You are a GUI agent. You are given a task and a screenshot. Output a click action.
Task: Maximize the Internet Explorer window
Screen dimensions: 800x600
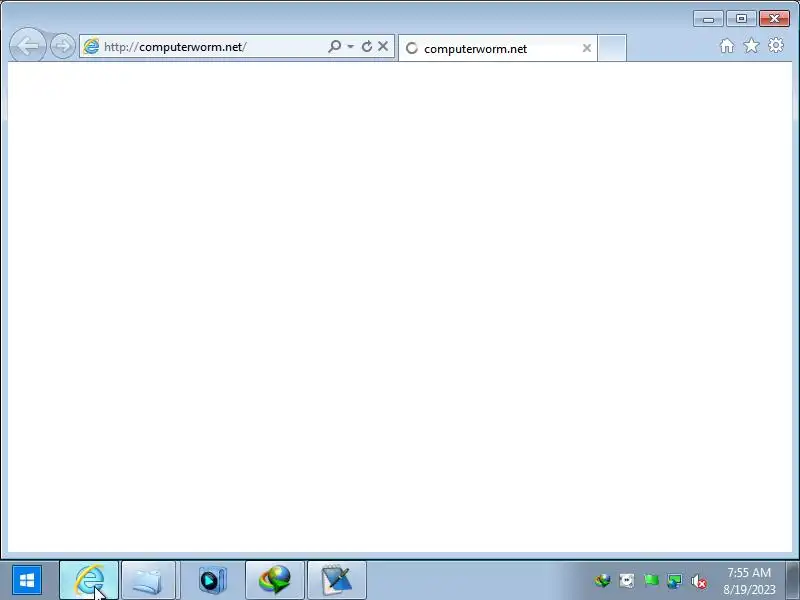[741, 19]
